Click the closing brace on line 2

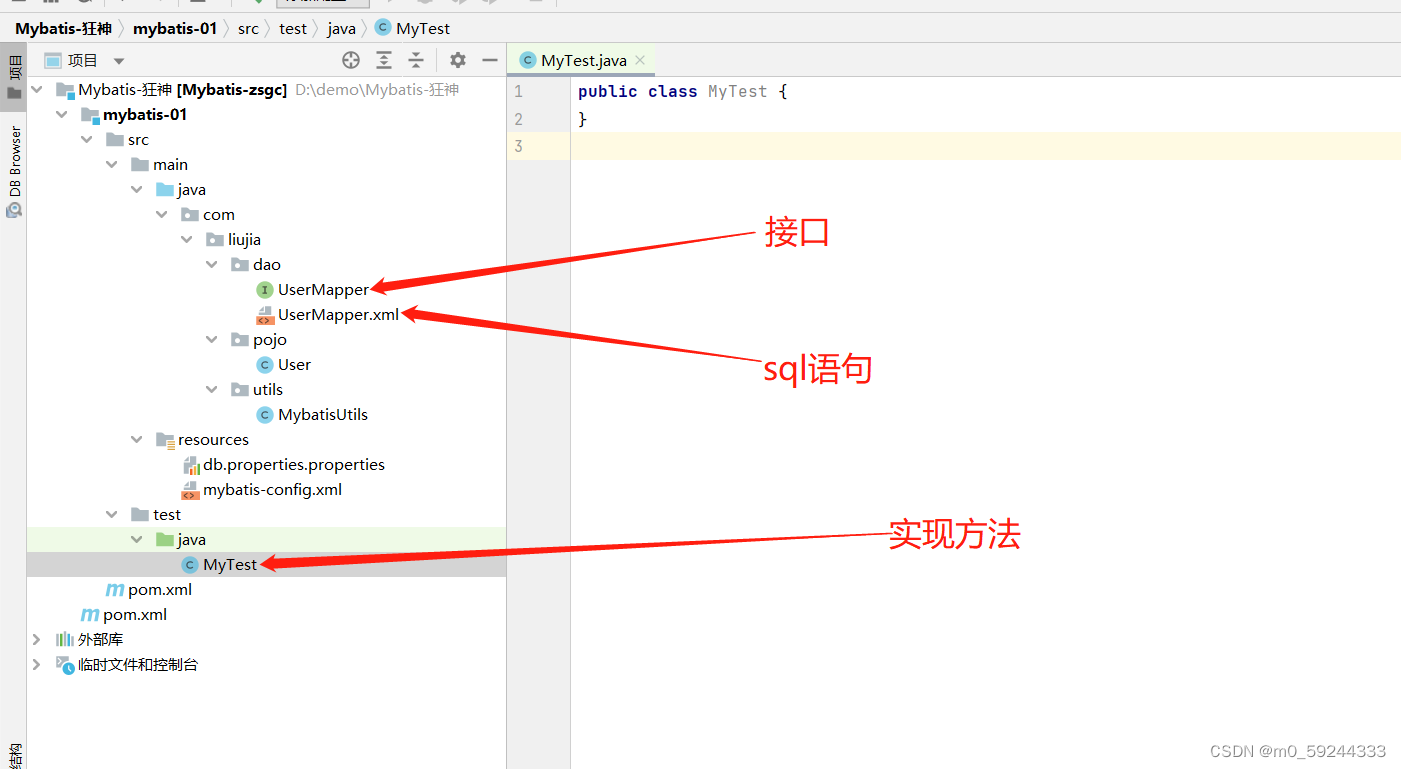[x=582, y=119]
